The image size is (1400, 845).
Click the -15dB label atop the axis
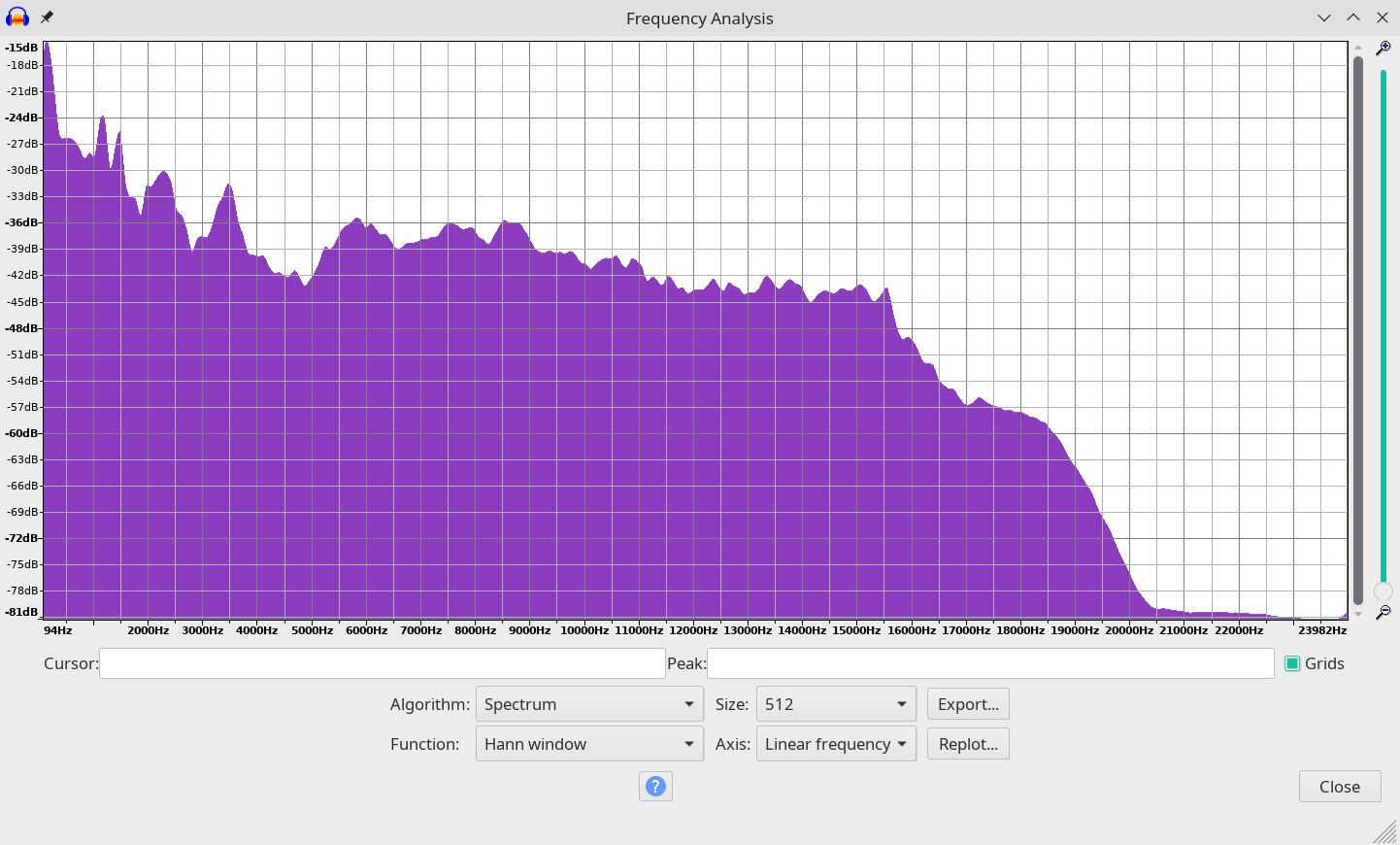point(21,48)
